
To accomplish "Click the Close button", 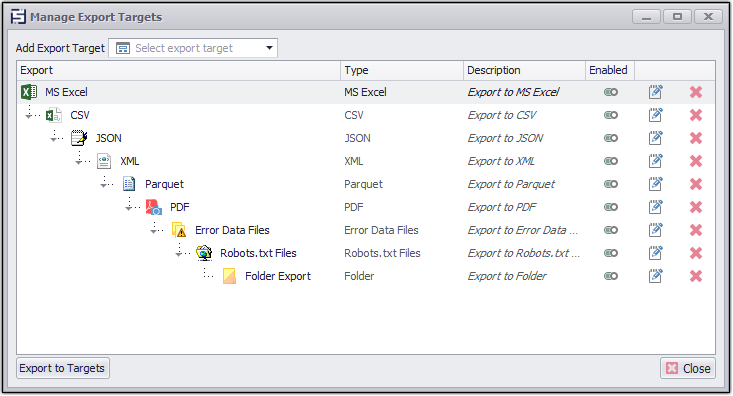I will [x=688, y=368].
